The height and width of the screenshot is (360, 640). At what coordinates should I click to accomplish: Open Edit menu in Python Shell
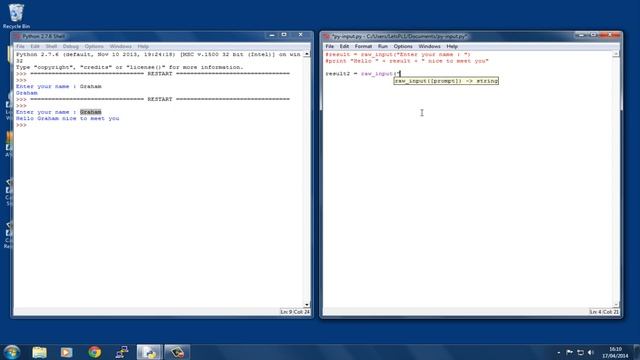(35, 47)
